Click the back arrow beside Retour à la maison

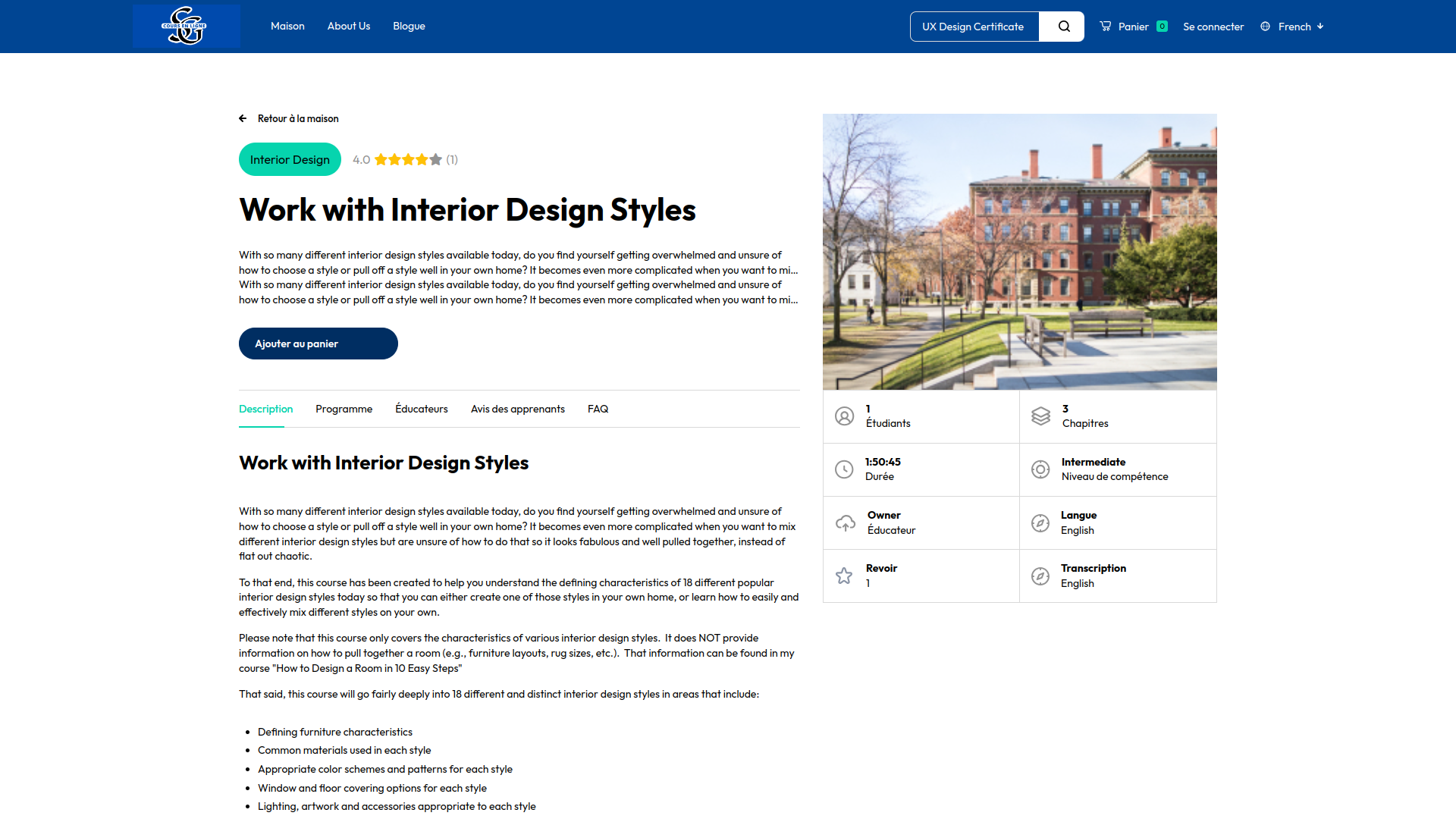(x=243, y=118)
